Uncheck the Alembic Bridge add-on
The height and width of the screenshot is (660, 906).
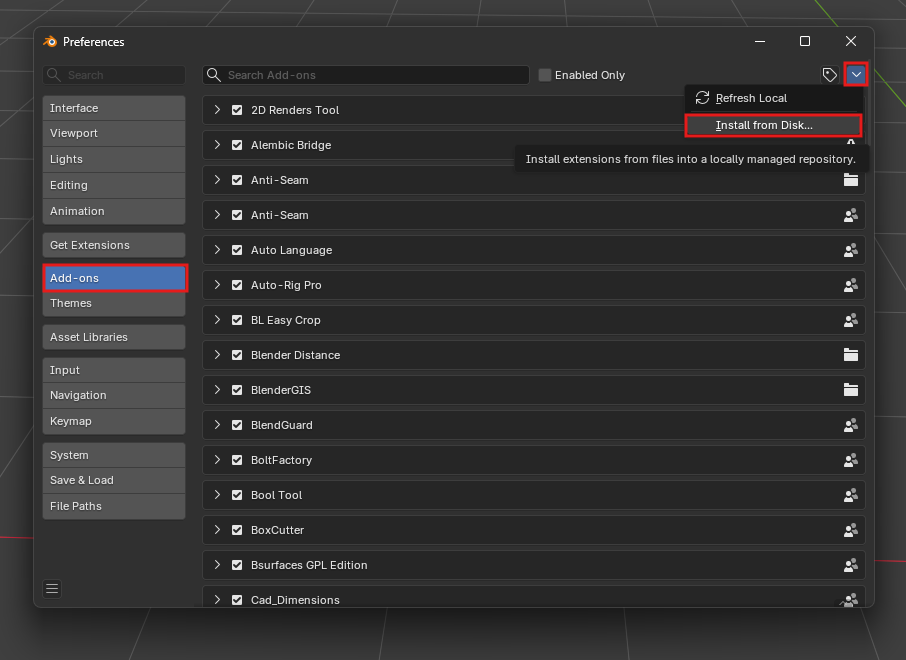pos(237,145)
